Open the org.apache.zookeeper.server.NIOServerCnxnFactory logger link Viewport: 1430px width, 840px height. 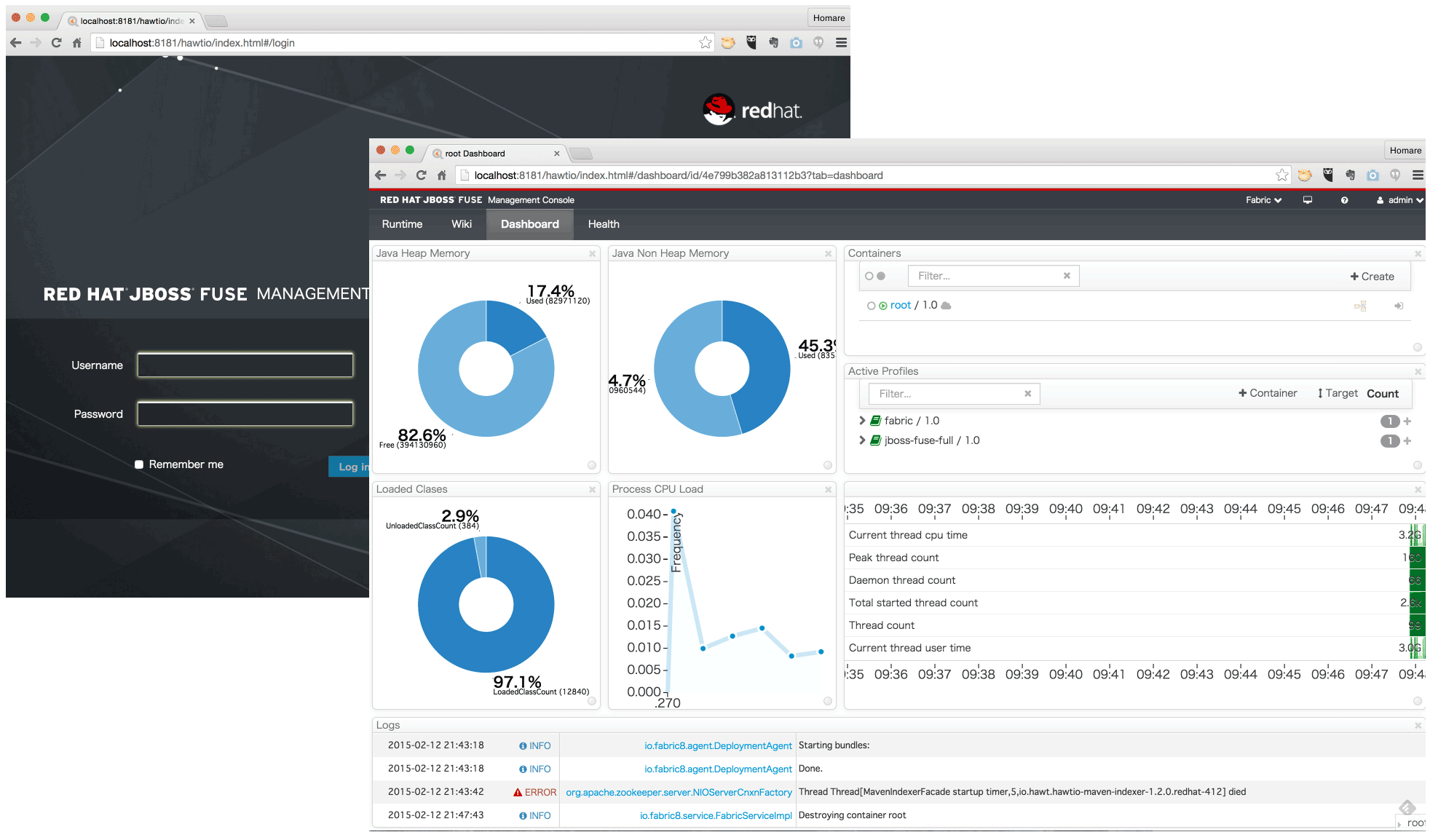(679, 792)
